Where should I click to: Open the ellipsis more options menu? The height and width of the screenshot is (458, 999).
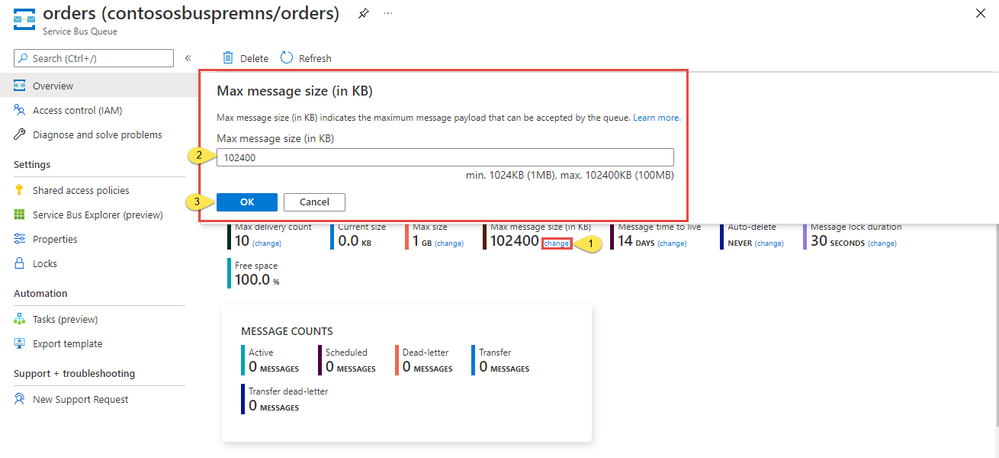[x=388, y=13]
